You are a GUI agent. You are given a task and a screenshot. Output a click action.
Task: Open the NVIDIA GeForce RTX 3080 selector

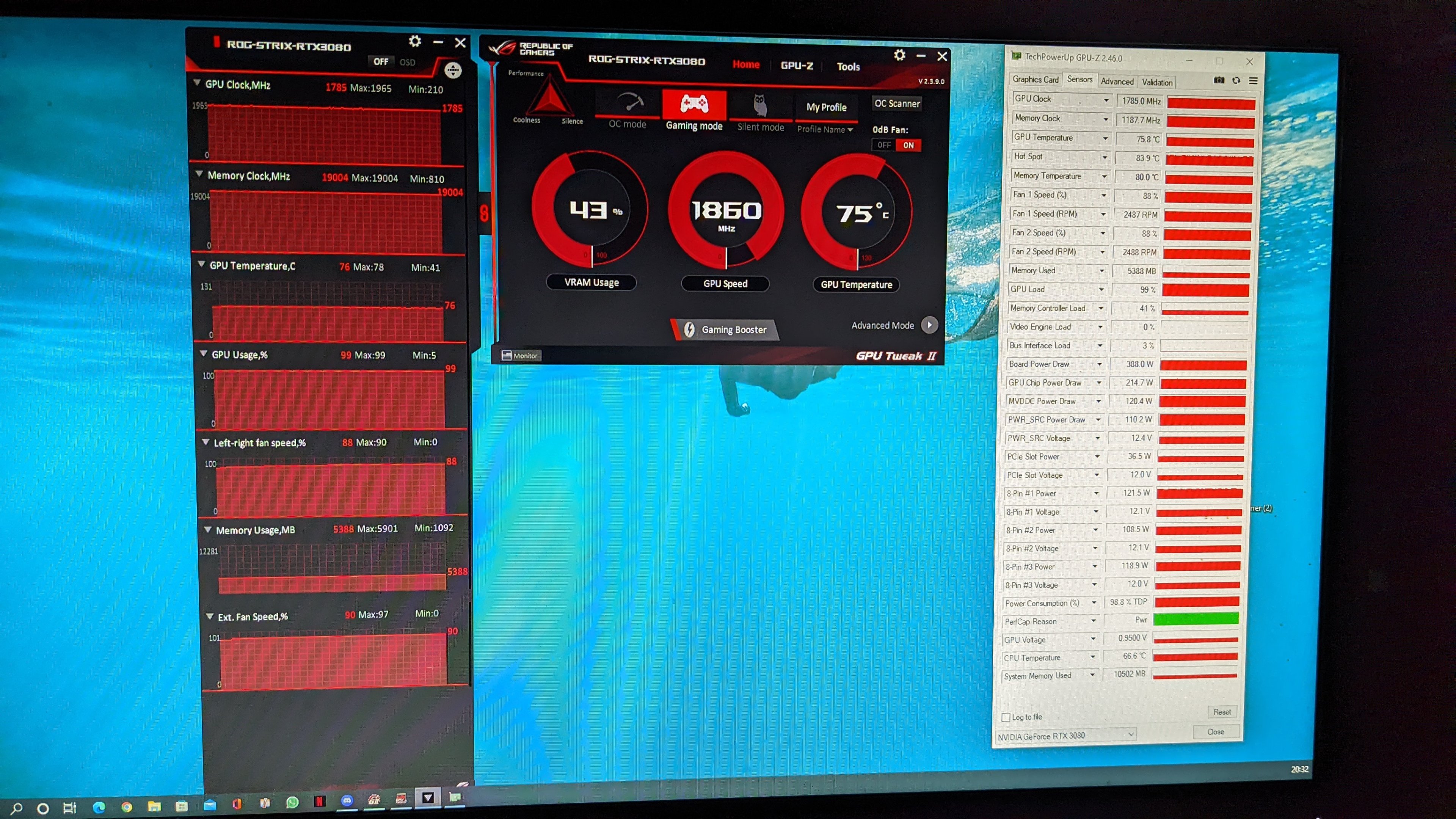[1065, 735]
